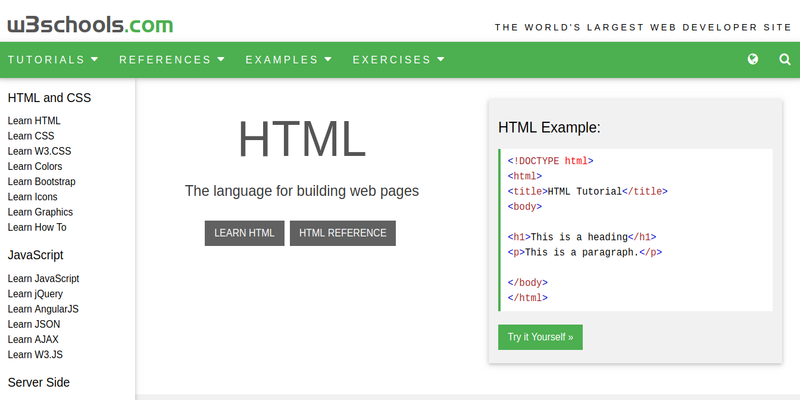Open Learn CSS sidebar link
The width and height of the screenshot is (800, 400).
pos(31,136)
